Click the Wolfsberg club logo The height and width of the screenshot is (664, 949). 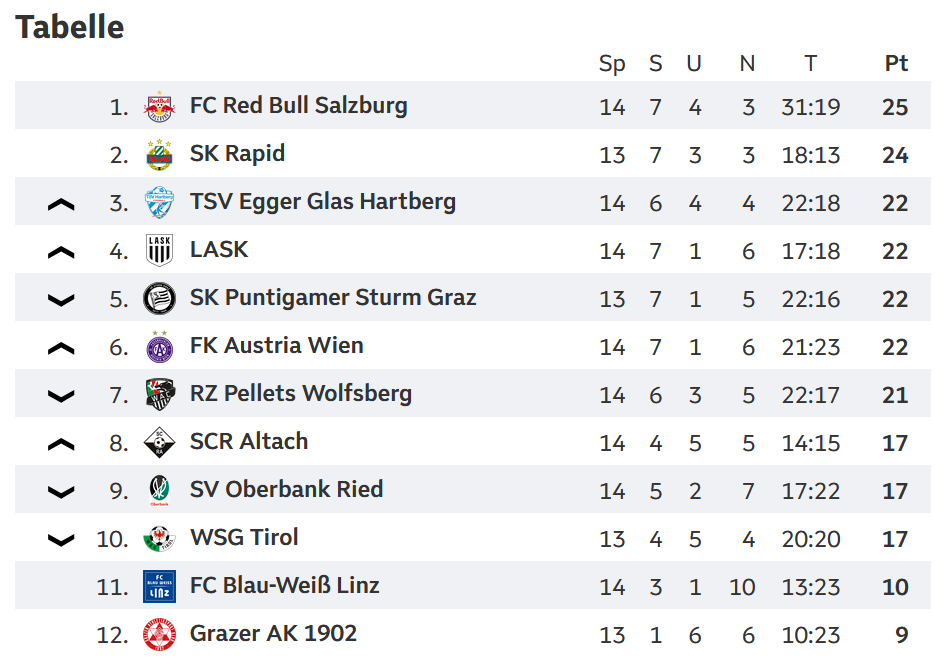click(160, 394)
